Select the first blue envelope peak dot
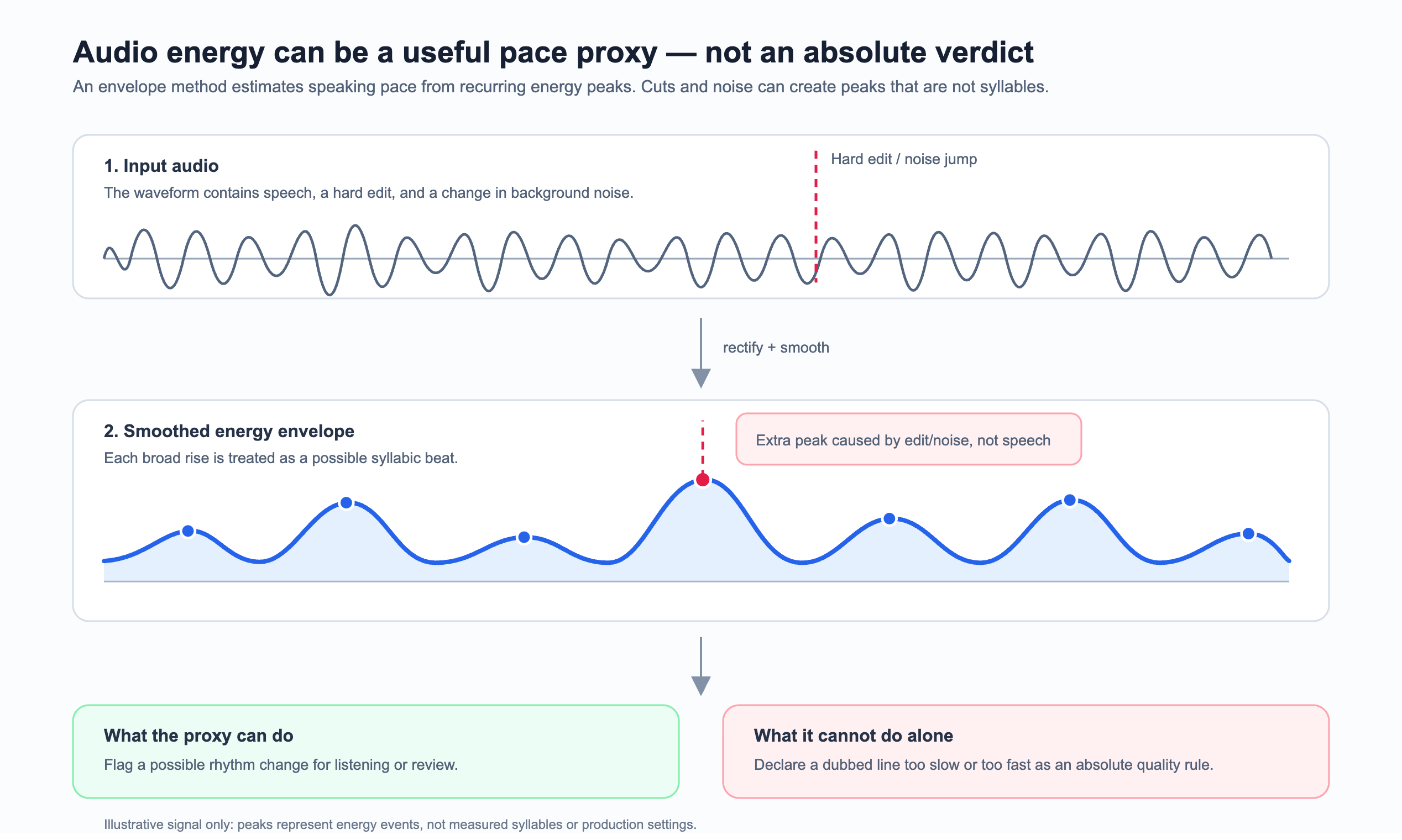Image resolution: width=1402 pixels, height=840 pixels. [x=188, y=531]
